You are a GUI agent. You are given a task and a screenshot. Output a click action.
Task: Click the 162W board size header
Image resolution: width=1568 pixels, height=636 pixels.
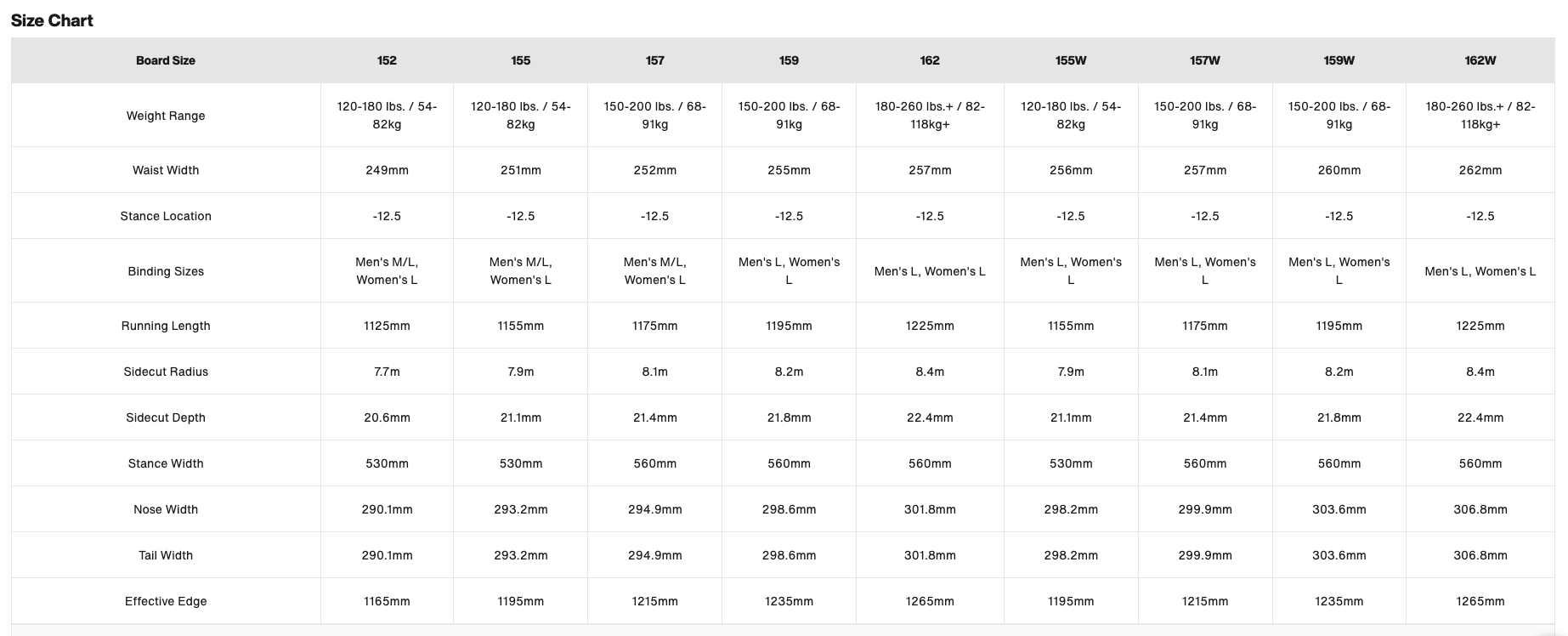[1480, 60]
